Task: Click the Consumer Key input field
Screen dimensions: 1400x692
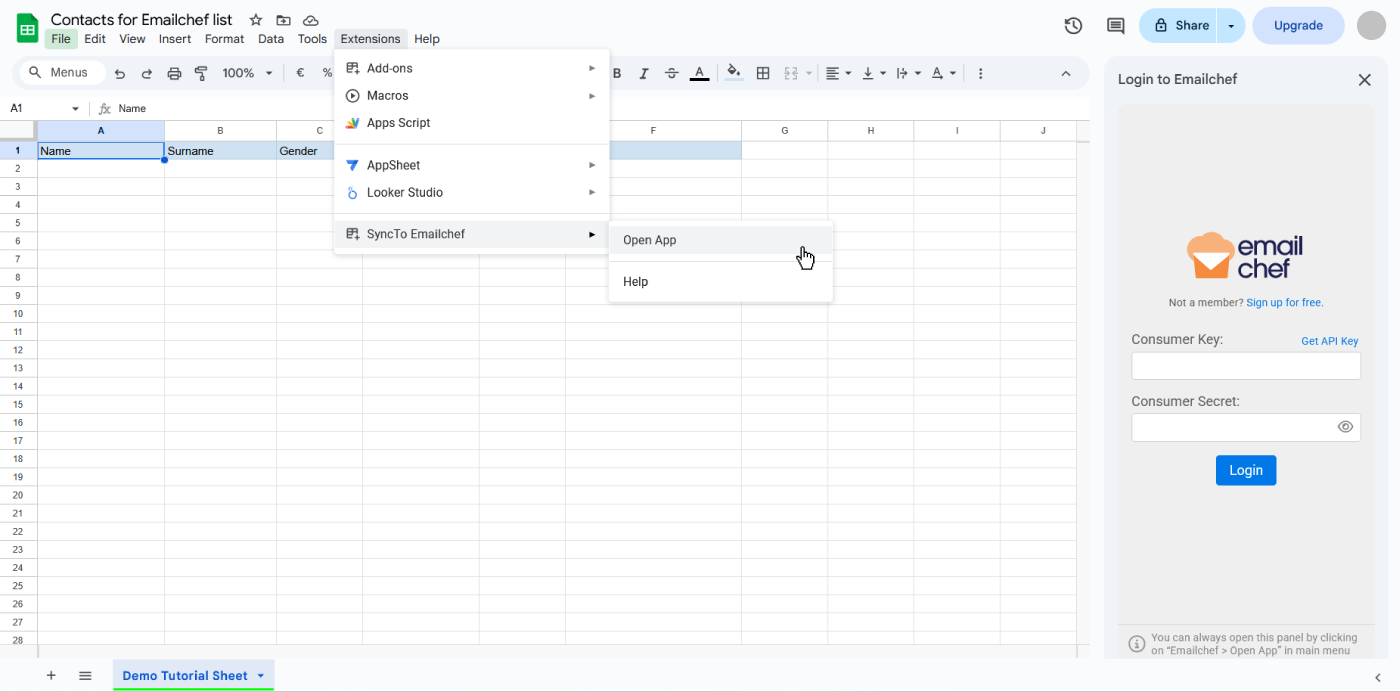Action: click(x=1245, y=366)
